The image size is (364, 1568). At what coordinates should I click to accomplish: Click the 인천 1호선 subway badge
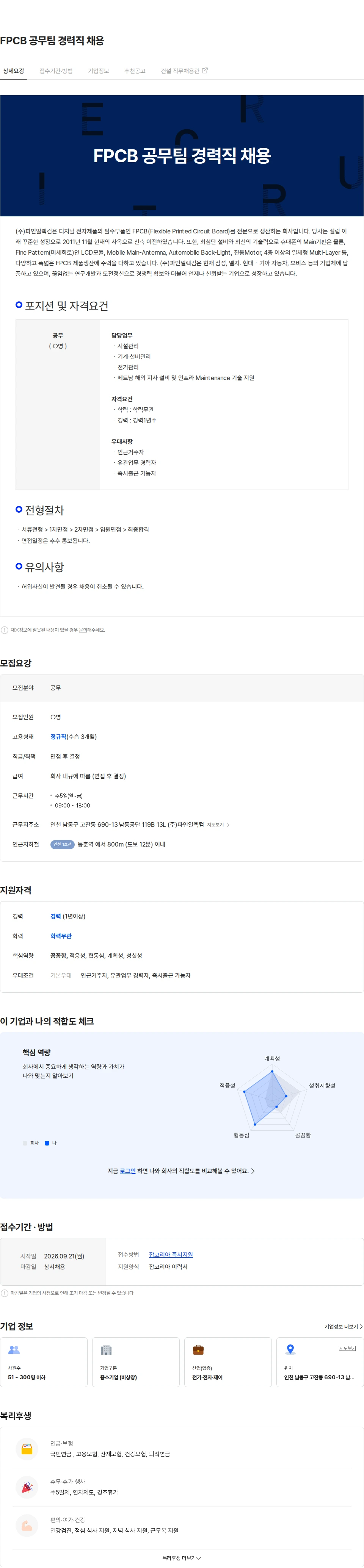[x=62, y=844]
